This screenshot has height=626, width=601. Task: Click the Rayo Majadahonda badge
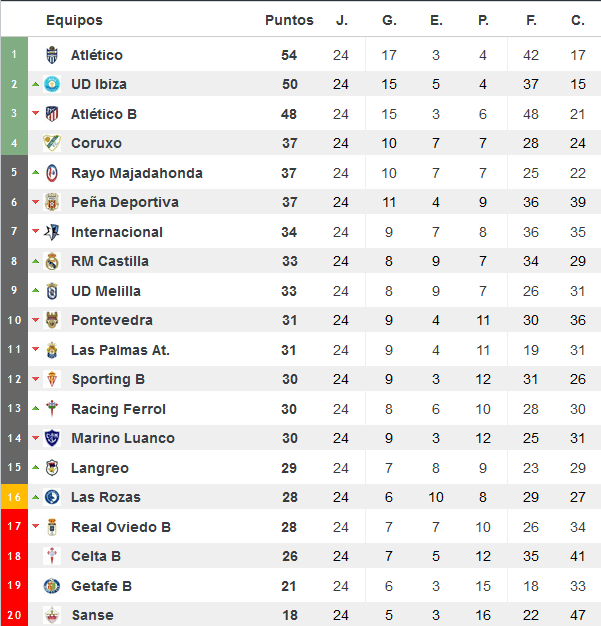click(52, 173)
